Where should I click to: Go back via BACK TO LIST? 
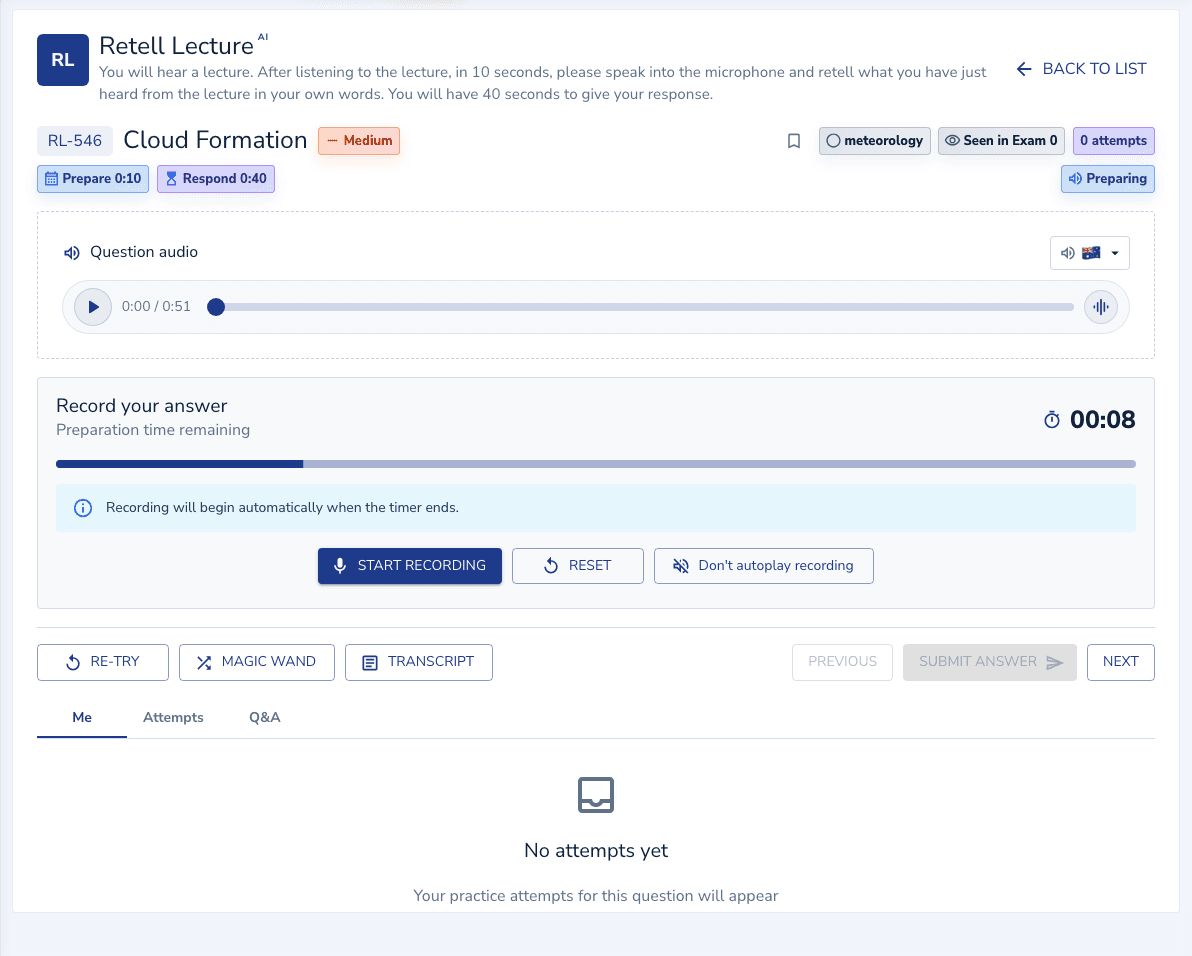coord(1081,69)
